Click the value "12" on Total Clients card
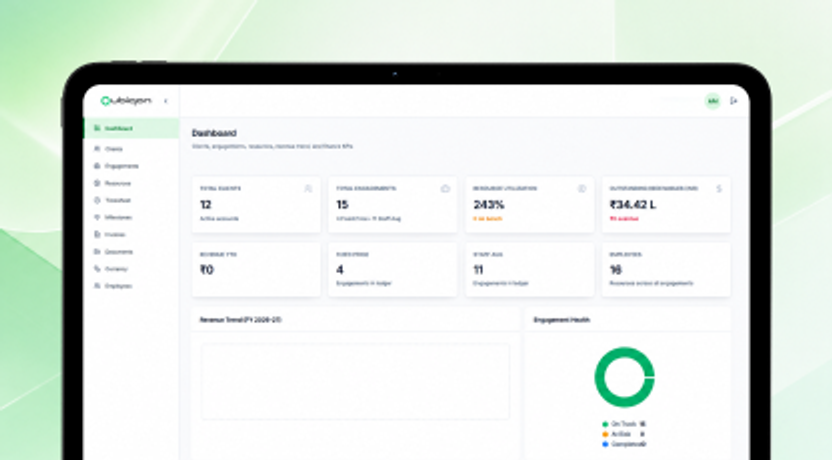Viewport: 832px width, 460px height. (206, 205)
